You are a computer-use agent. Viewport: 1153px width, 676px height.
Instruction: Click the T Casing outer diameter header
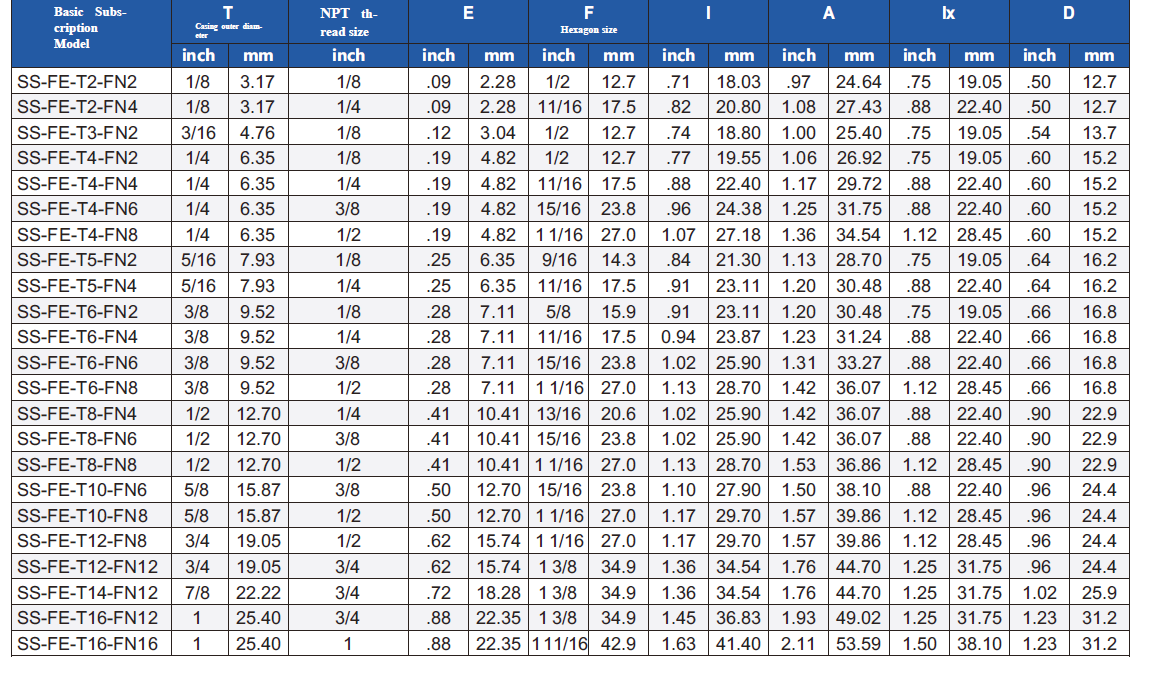coord(228,20)
